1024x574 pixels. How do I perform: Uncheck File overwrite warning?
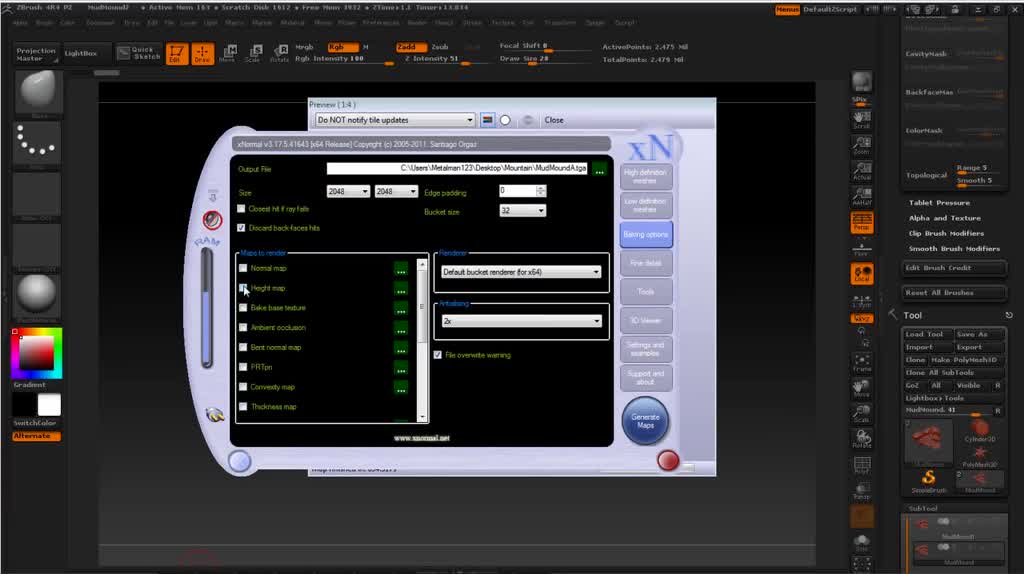(438, 355)
